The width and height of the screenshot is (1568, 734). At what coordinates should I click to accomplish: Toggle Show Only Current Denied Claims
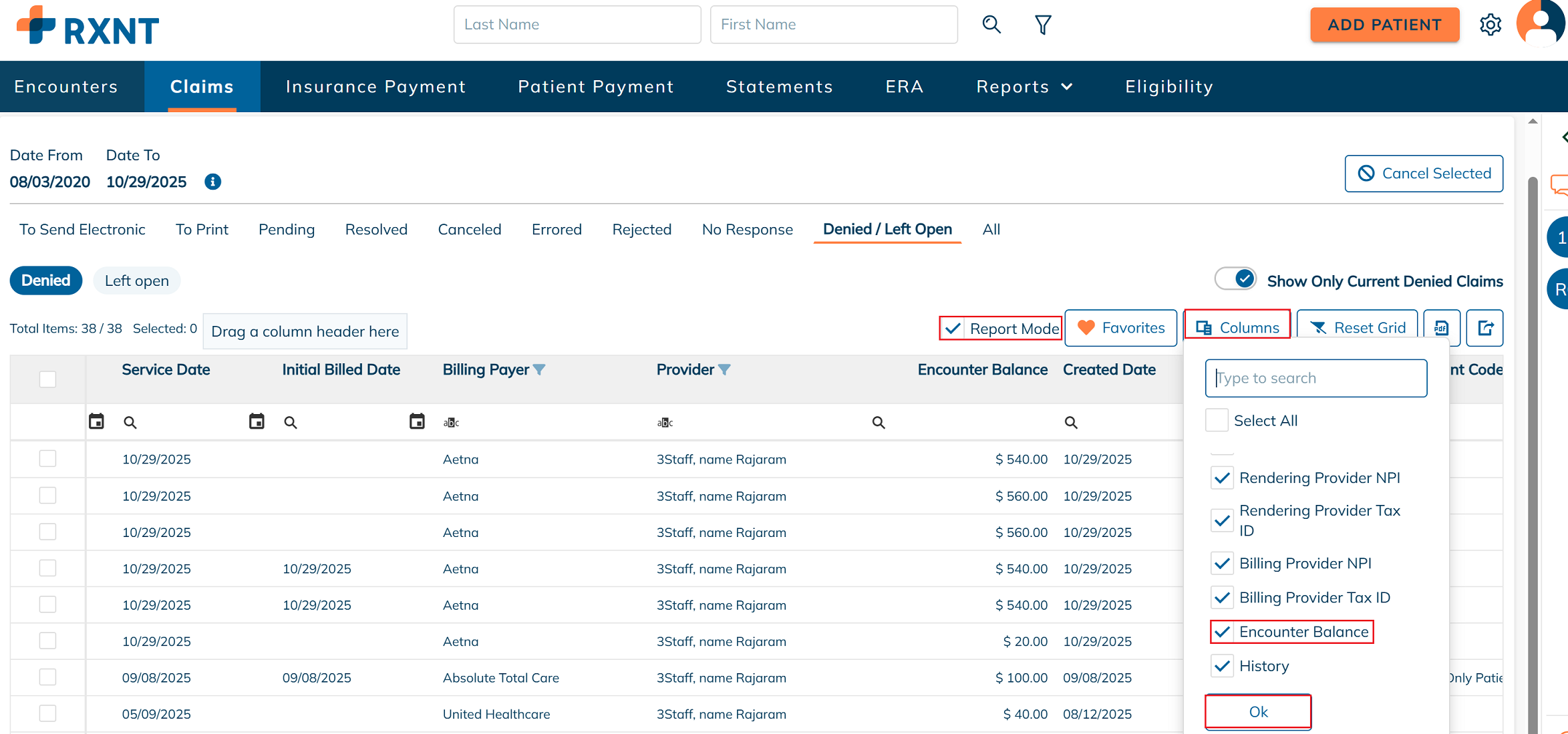pyautogui.click(x=1235, y=279)
